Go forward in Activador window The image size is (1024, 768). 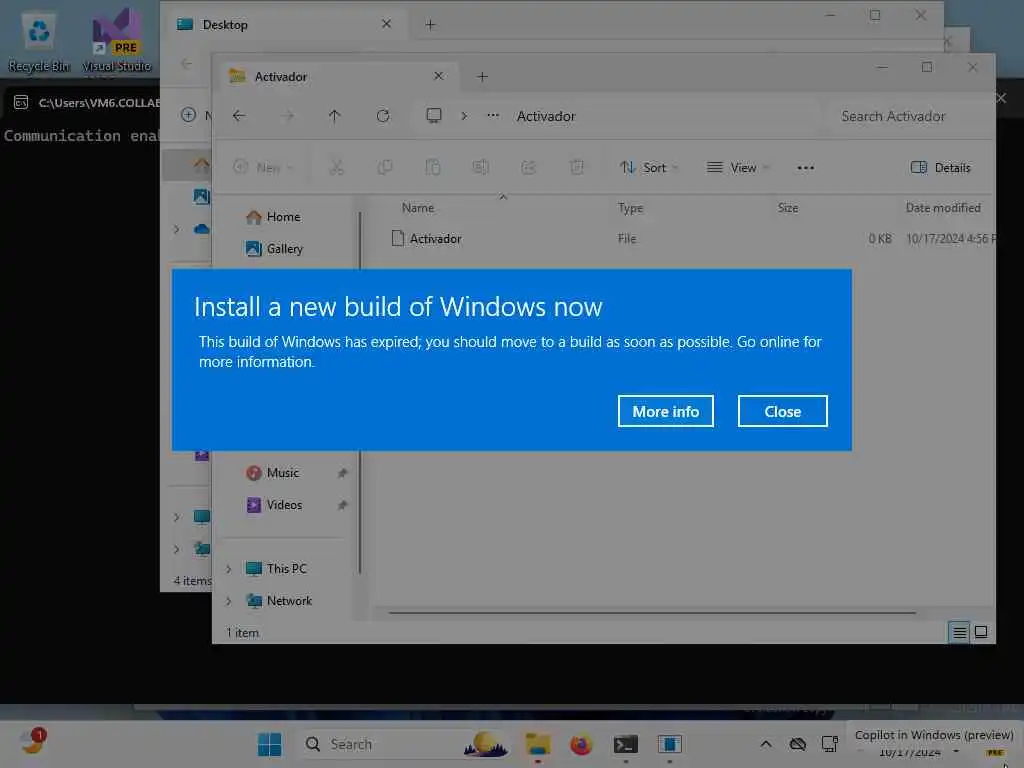[x=287, y=116]
